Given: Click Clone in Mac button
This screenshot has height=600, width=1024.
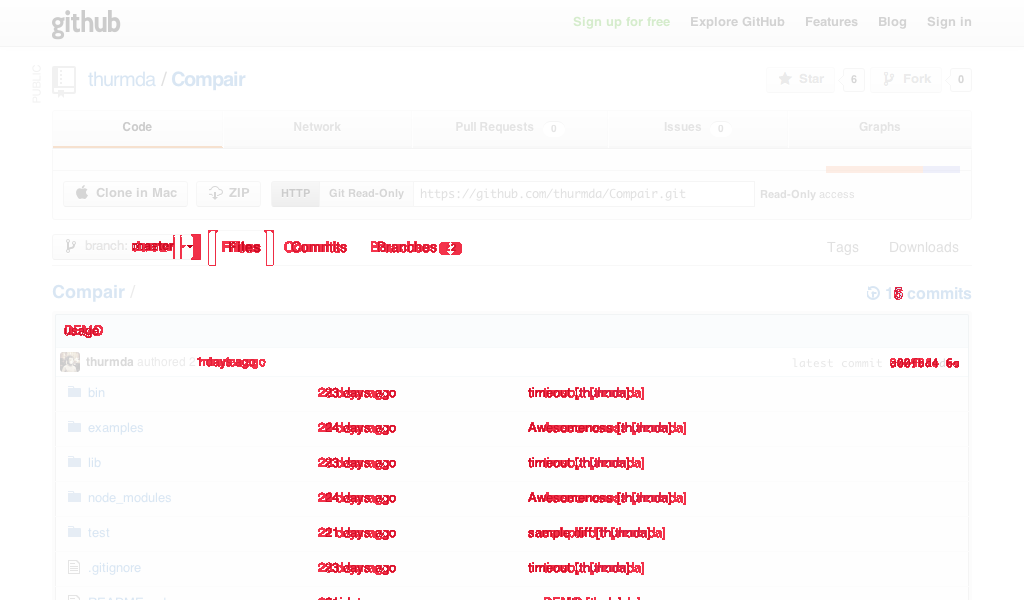Looking at the screenshot, I should click(x=125, y=193).
